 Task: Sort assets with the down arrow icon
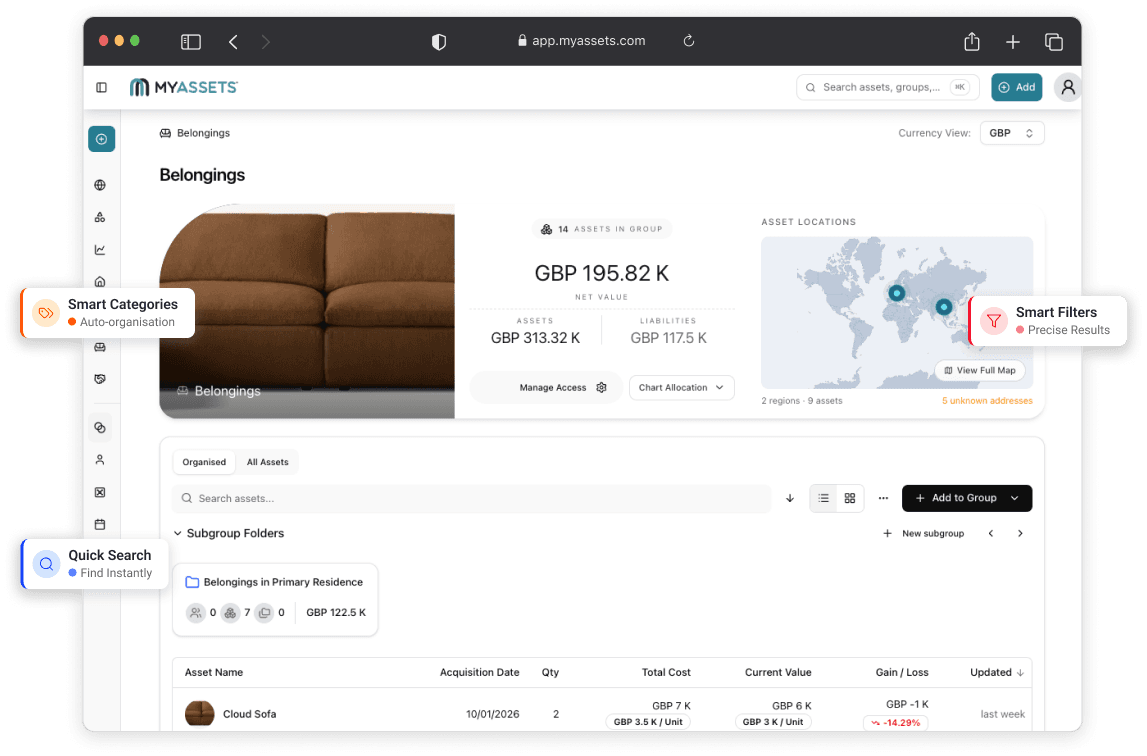(790, 498)
